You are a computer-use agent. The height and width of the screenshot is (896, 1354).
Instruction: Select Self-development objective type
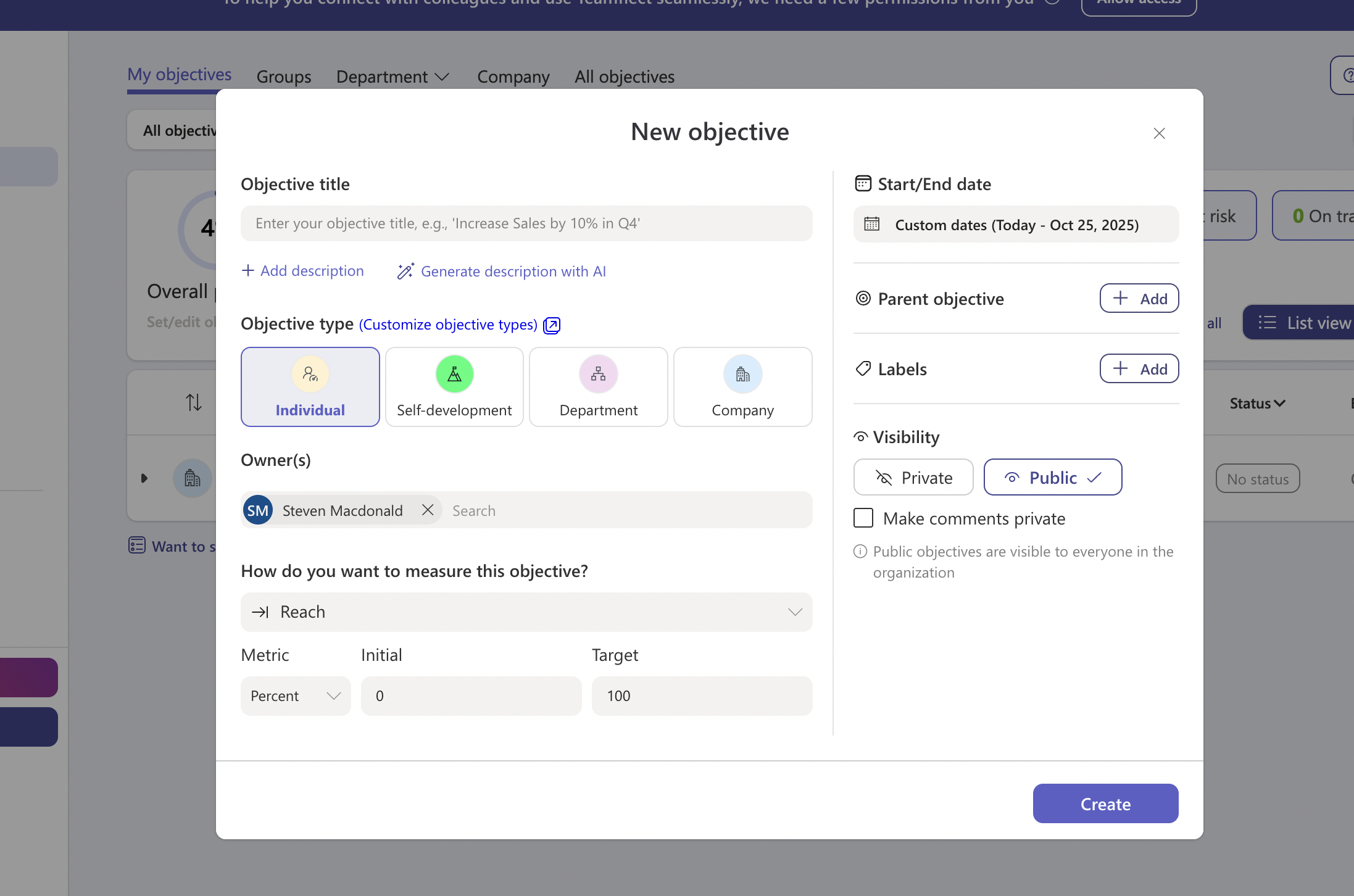tap(454, 387)
